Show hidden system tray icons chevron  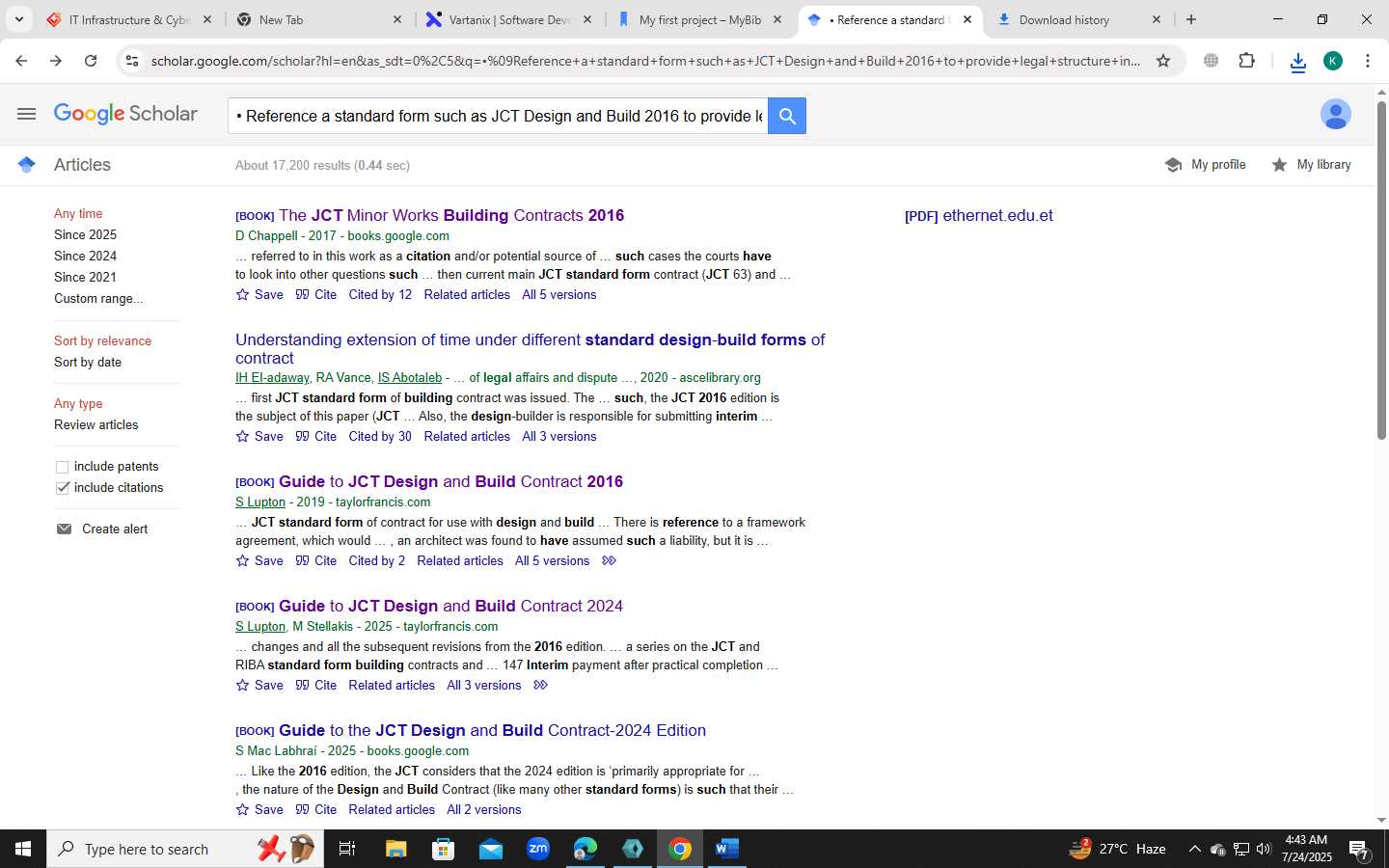coord(1194,849)
